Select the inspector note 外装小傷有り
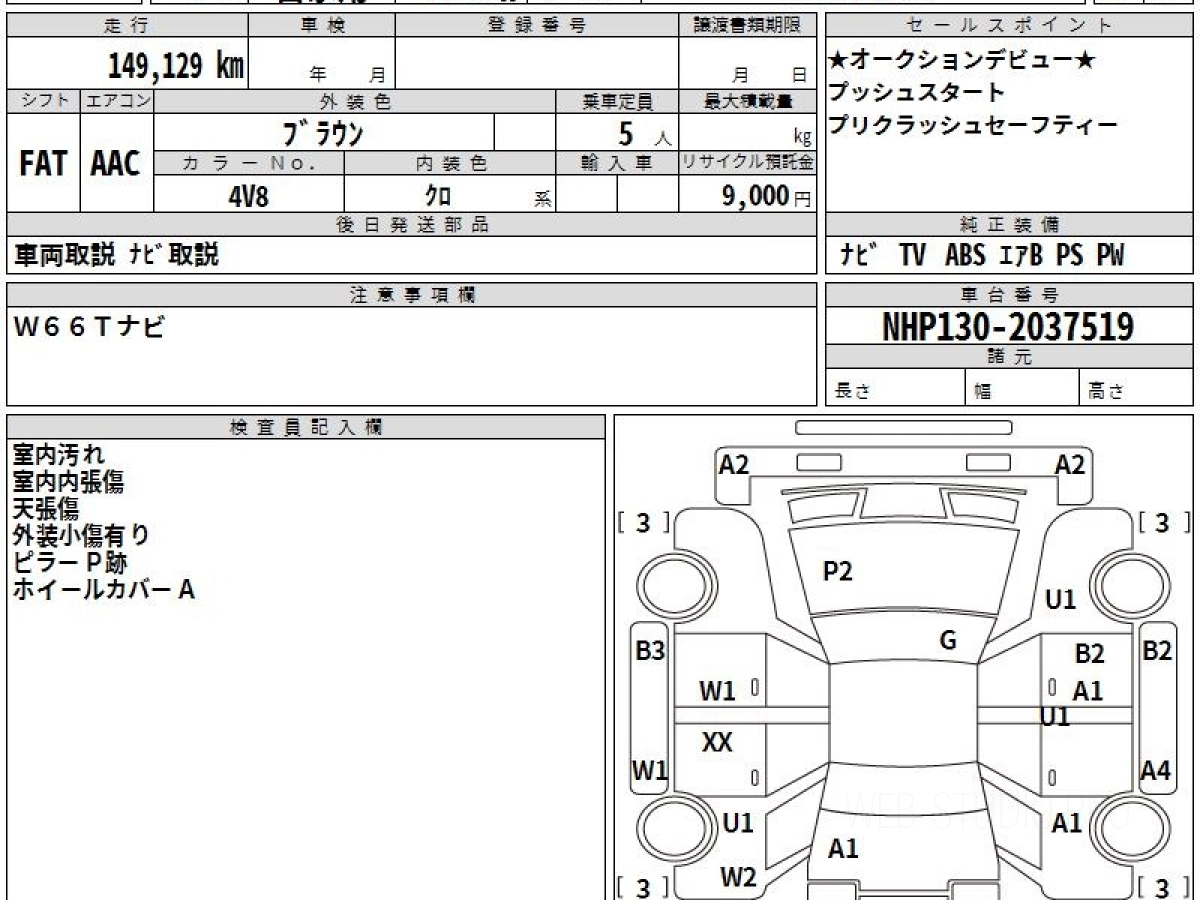The image size is (1200, 900). 82,536
